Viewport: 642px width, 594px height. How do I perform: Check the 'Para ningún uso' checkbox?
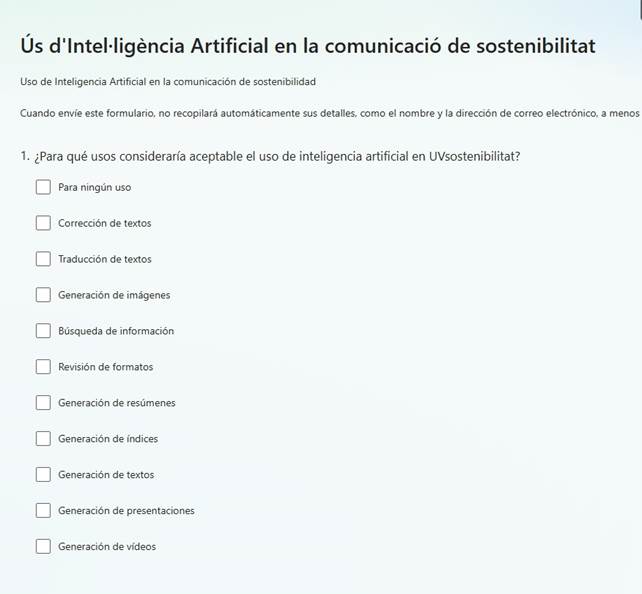pyautogui.click(x=43, y=187)
